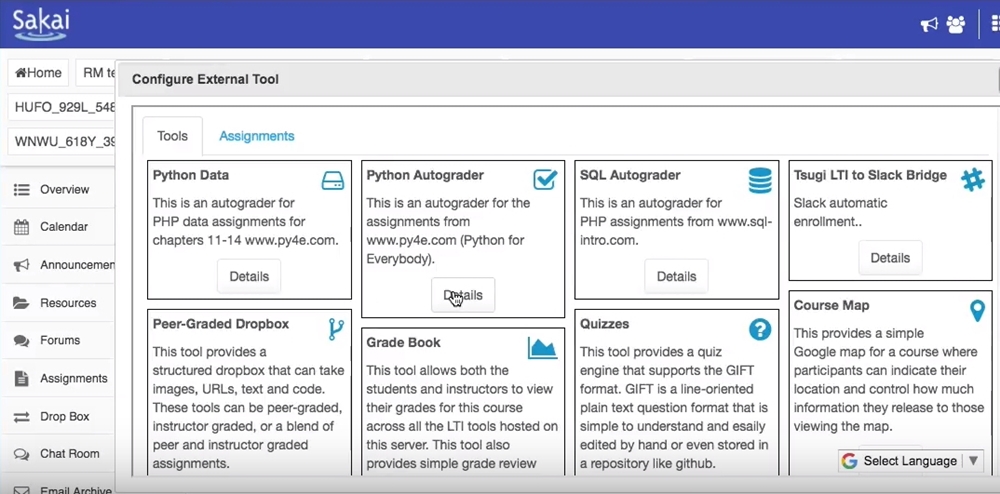Click the Python Autograder checkmark icon
Viewport: 1000px width, 494px height.
(545, 180)
